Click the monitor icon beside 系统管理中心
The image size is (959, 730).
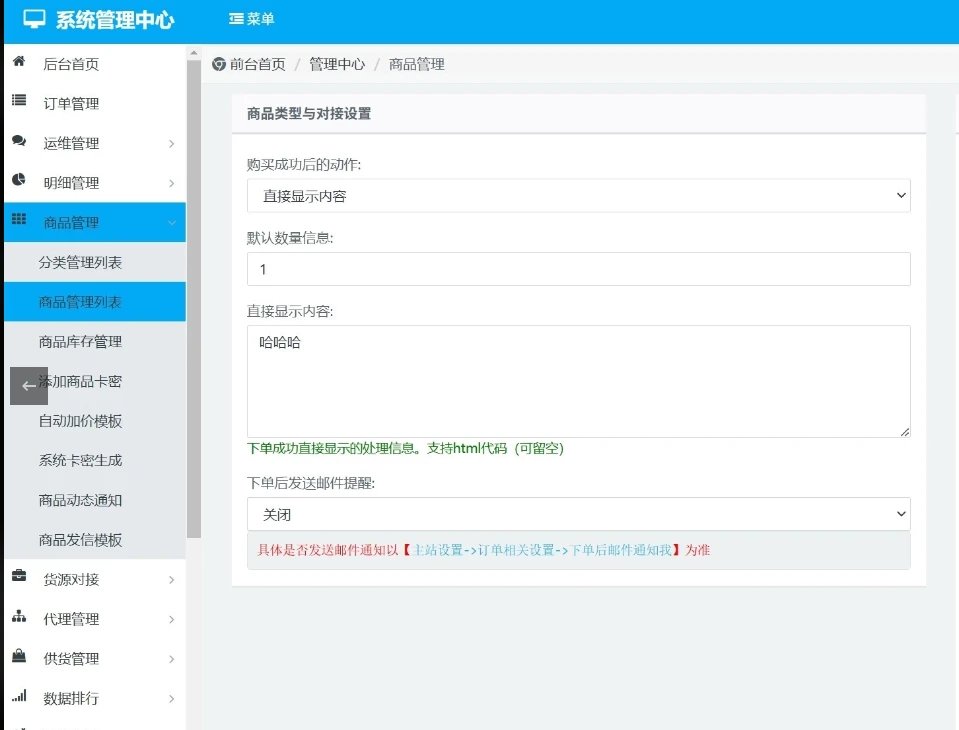coord(34,19)
